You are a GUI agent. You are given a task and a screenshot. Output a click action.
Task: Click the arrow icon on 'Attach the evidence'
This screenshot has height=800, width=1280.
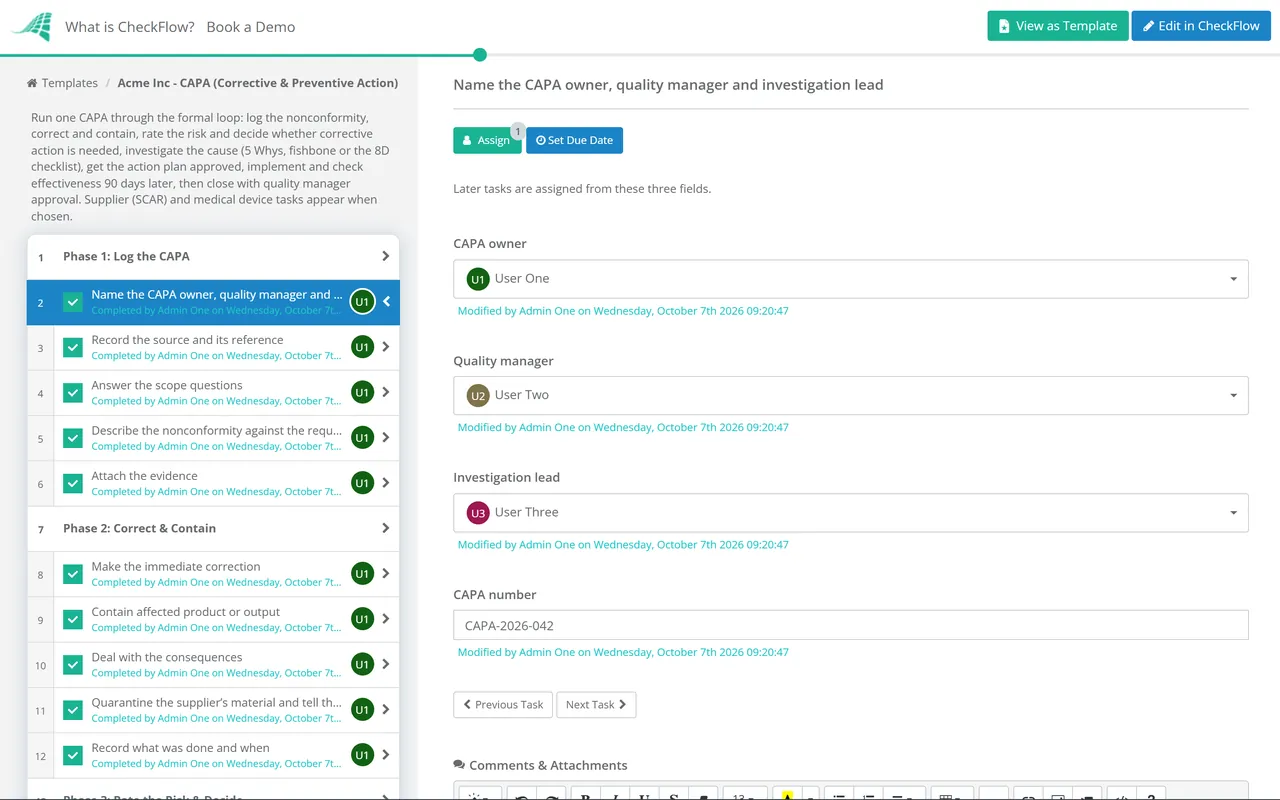[386, 483]
